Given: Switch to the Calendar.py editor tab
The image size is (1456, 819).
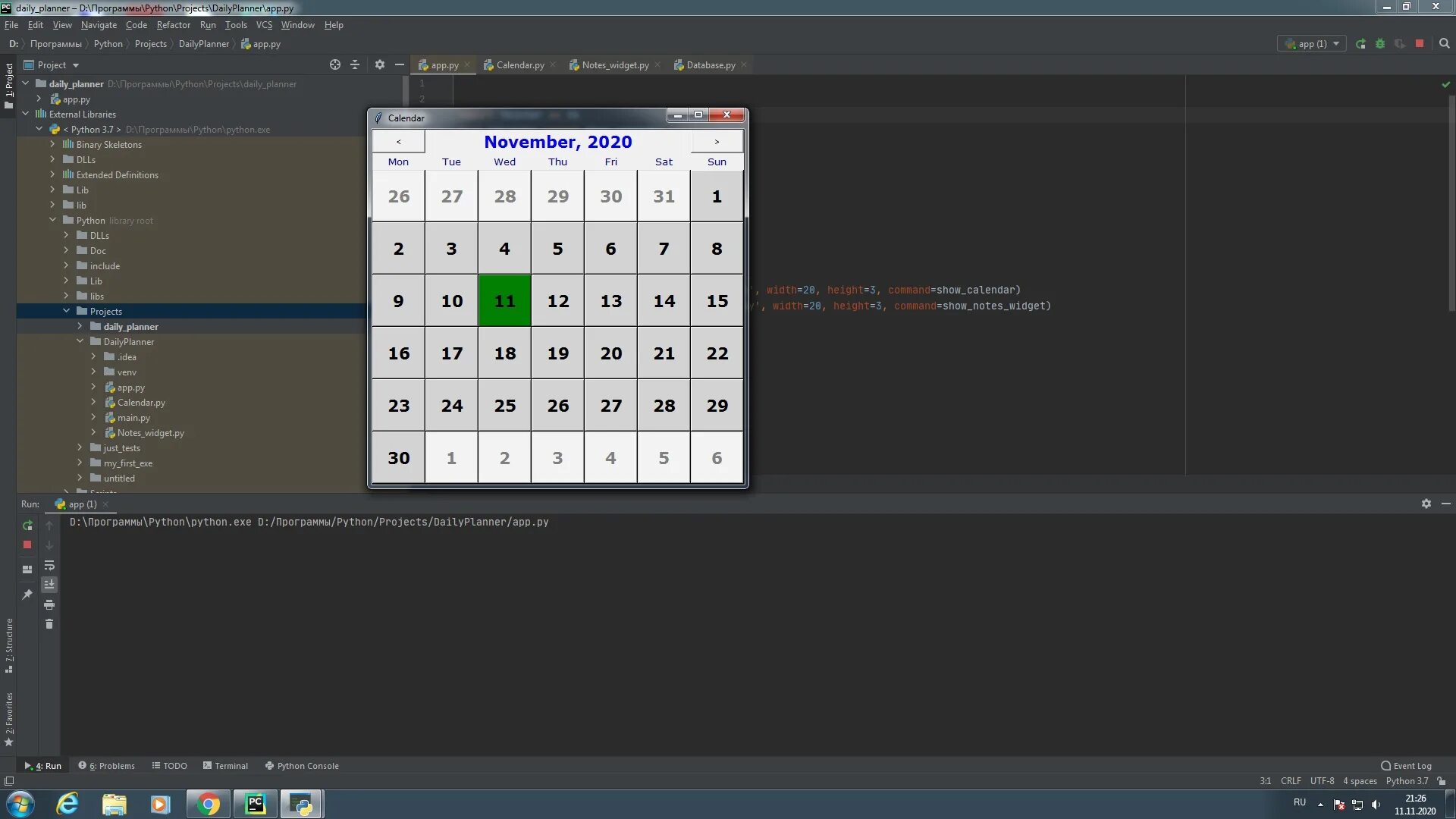Looking at the screenshot, I should [519, 65].
